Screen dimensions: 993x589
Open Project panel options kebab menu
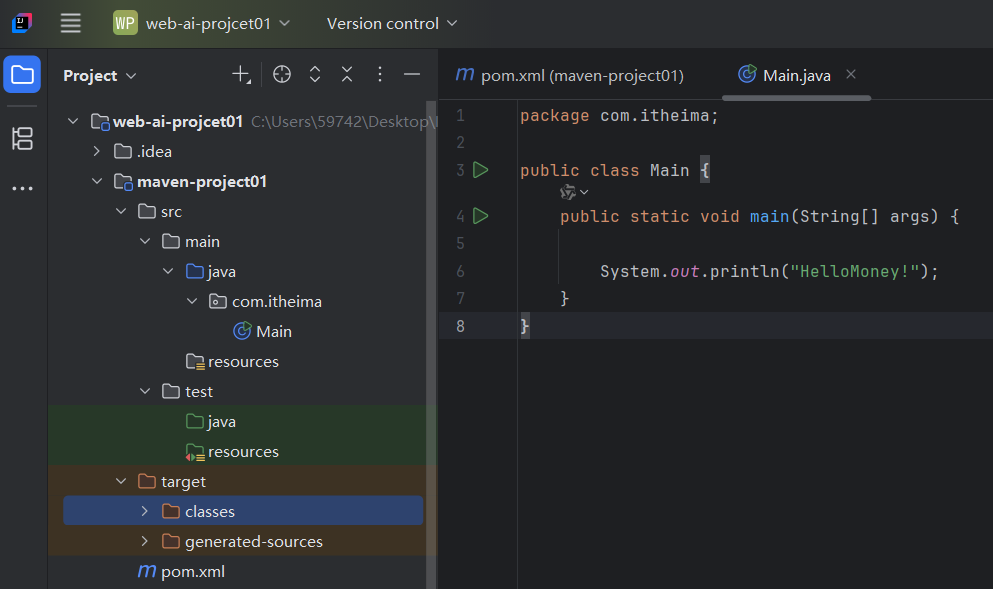click(x=380, y=75)
